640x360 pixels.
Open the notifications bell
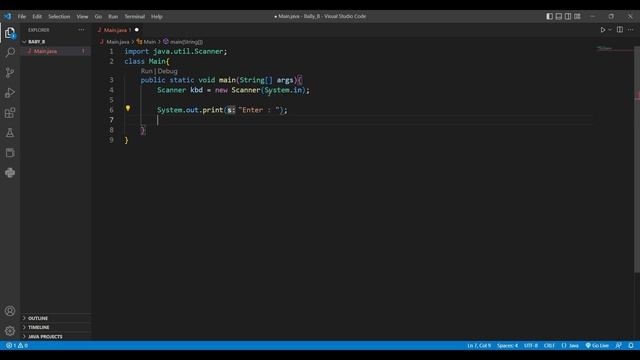tap(631, 345)
